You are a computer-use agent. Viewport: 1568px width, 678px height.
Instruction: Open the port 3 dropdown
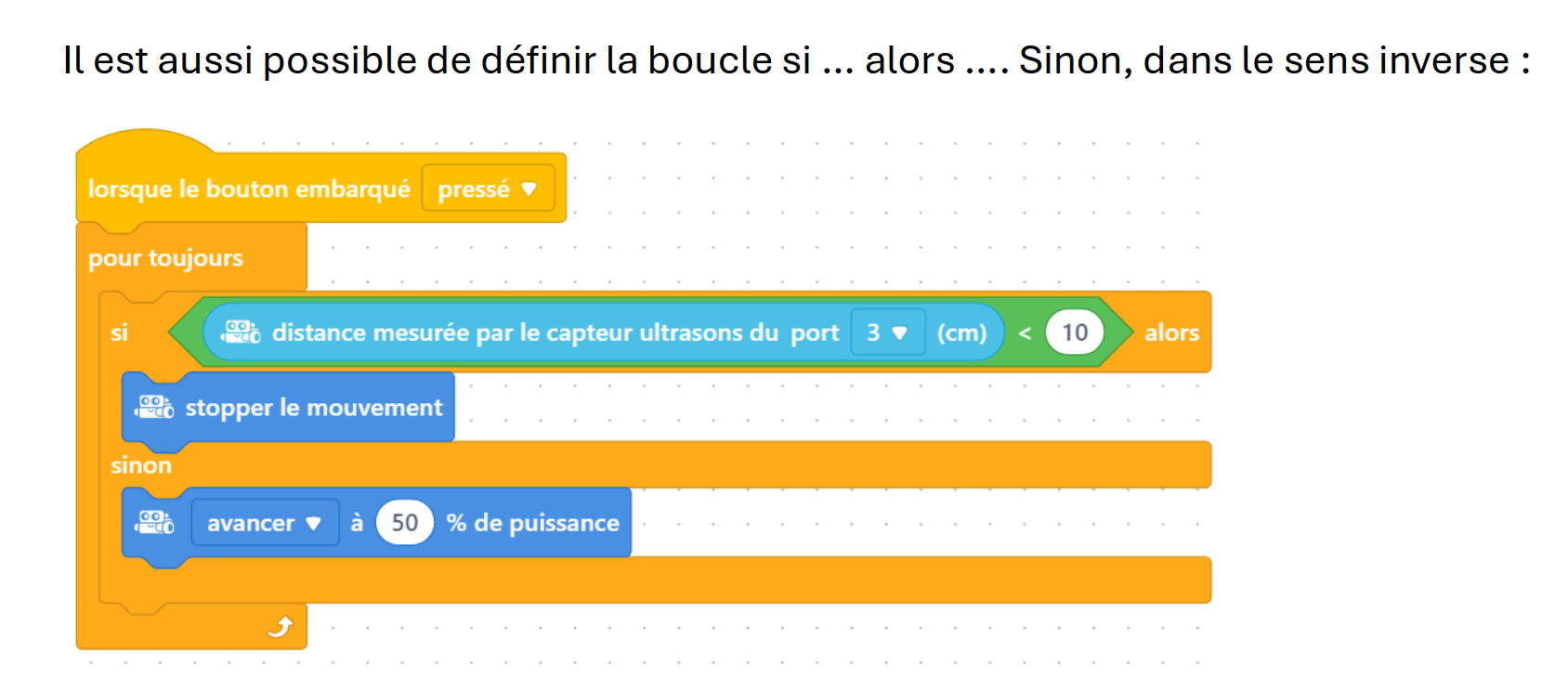tap(888, 332)
